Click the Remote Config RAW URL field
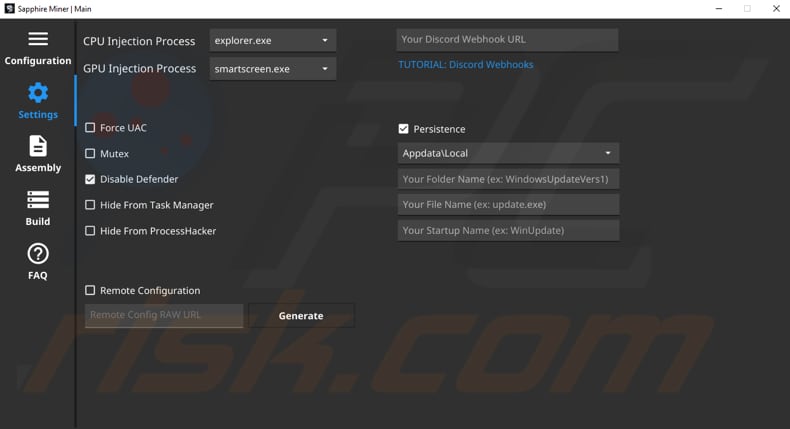Screen dimensions: 790x429 164,315
